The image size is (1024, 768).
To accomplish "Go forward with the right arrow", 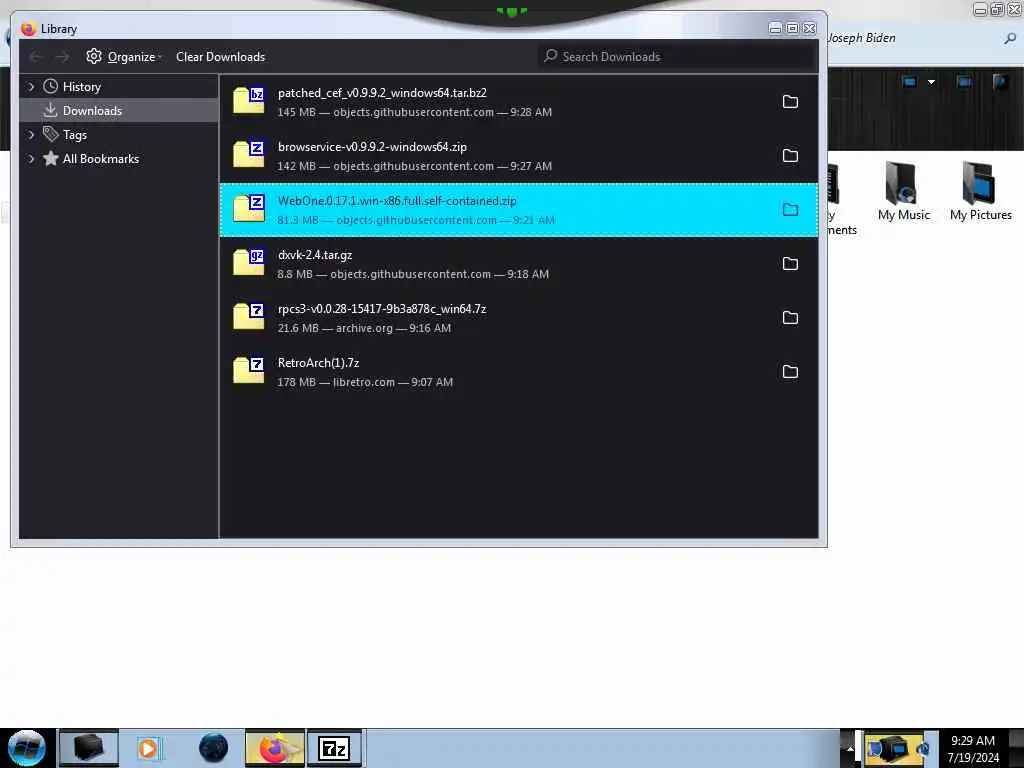I will point(62,57).
